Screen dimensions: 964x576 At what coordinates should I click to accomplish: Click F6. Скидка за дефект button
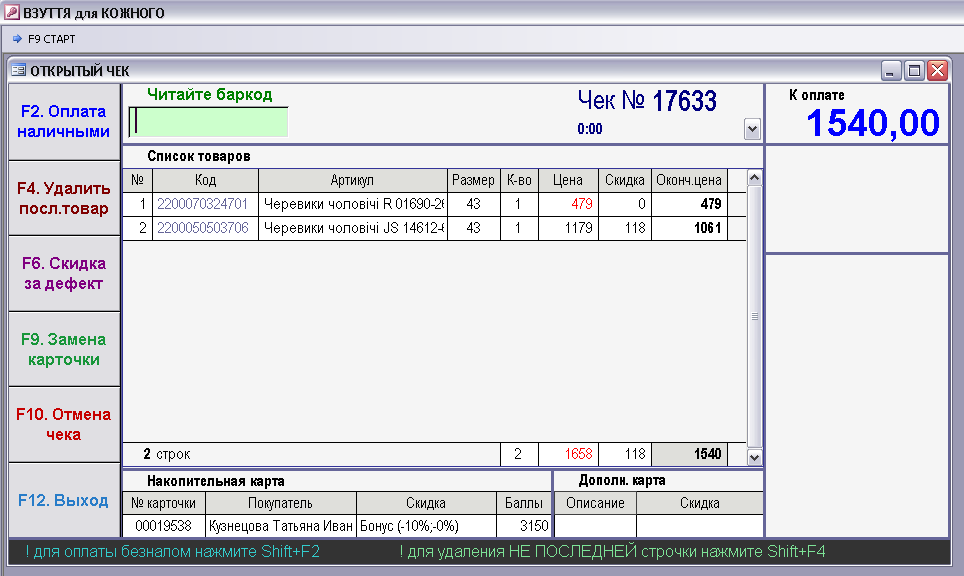coord(64,274)
